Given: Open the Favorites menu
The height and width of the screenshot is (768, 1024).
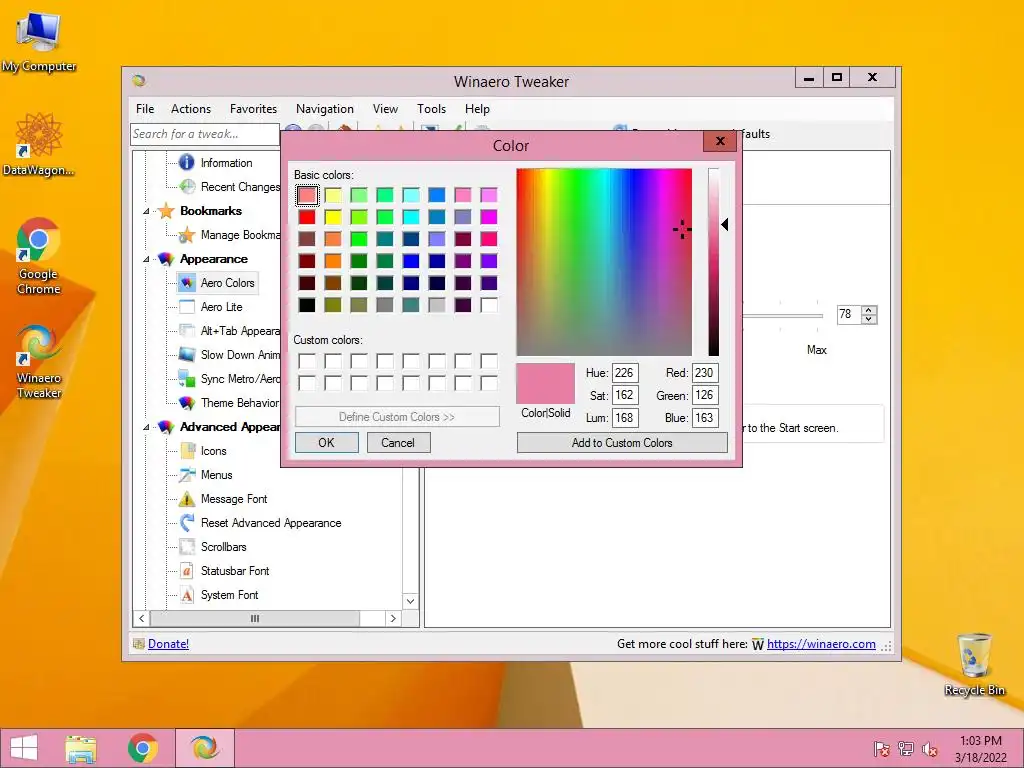Looking at the screenshot, I should point(253,108).
